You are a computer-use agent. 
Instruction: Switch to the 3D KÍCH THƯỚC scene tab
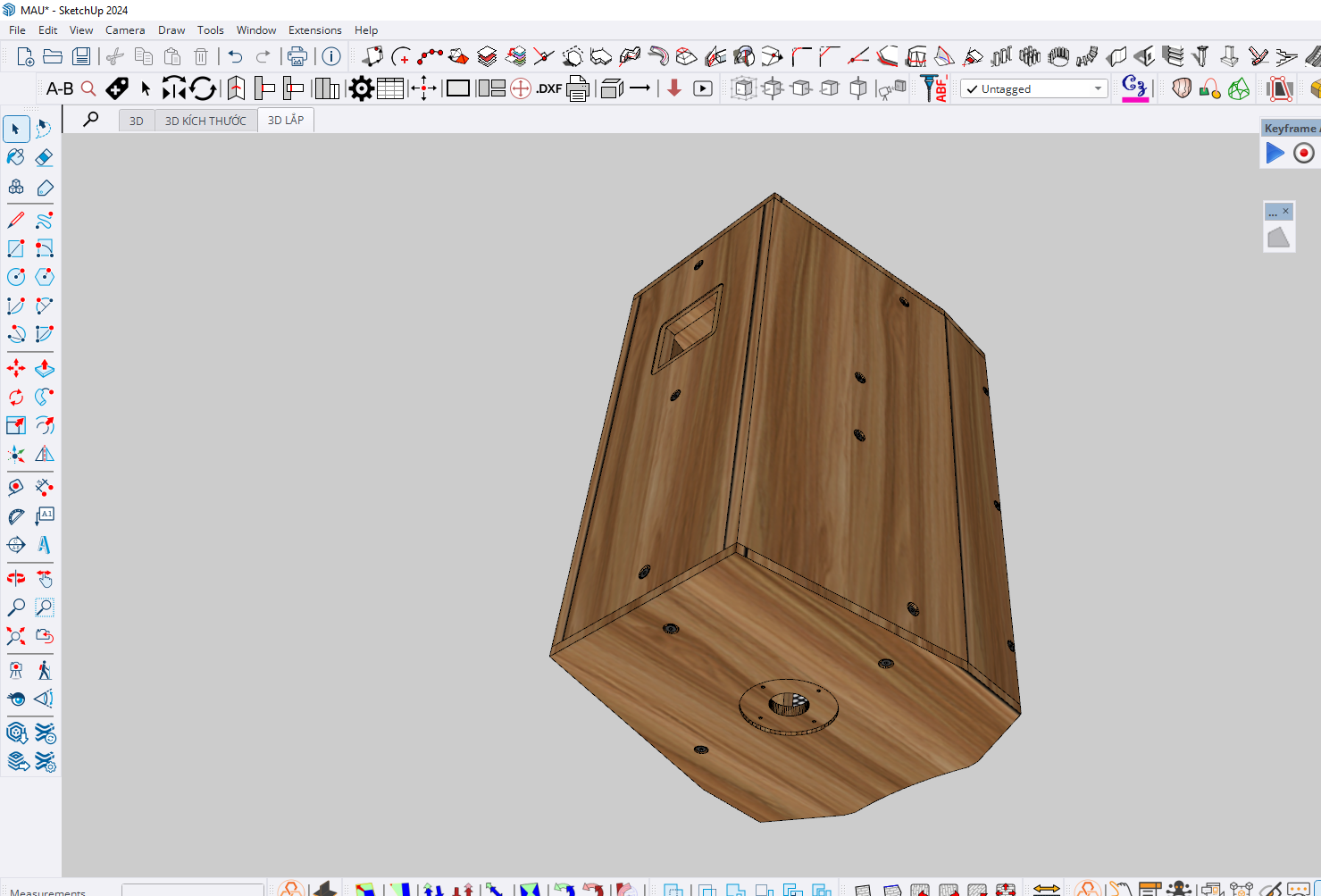coord(205,121)
